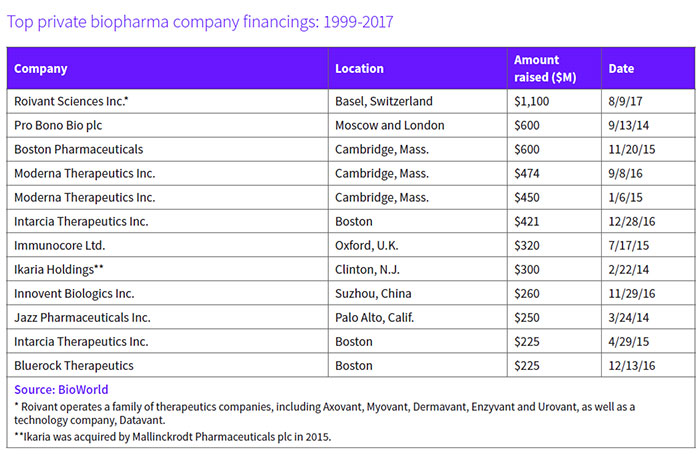This screenshot has width=700, height=454.
Task: Click the 8/9/17 date cell
Action: (x=625, y=101)
